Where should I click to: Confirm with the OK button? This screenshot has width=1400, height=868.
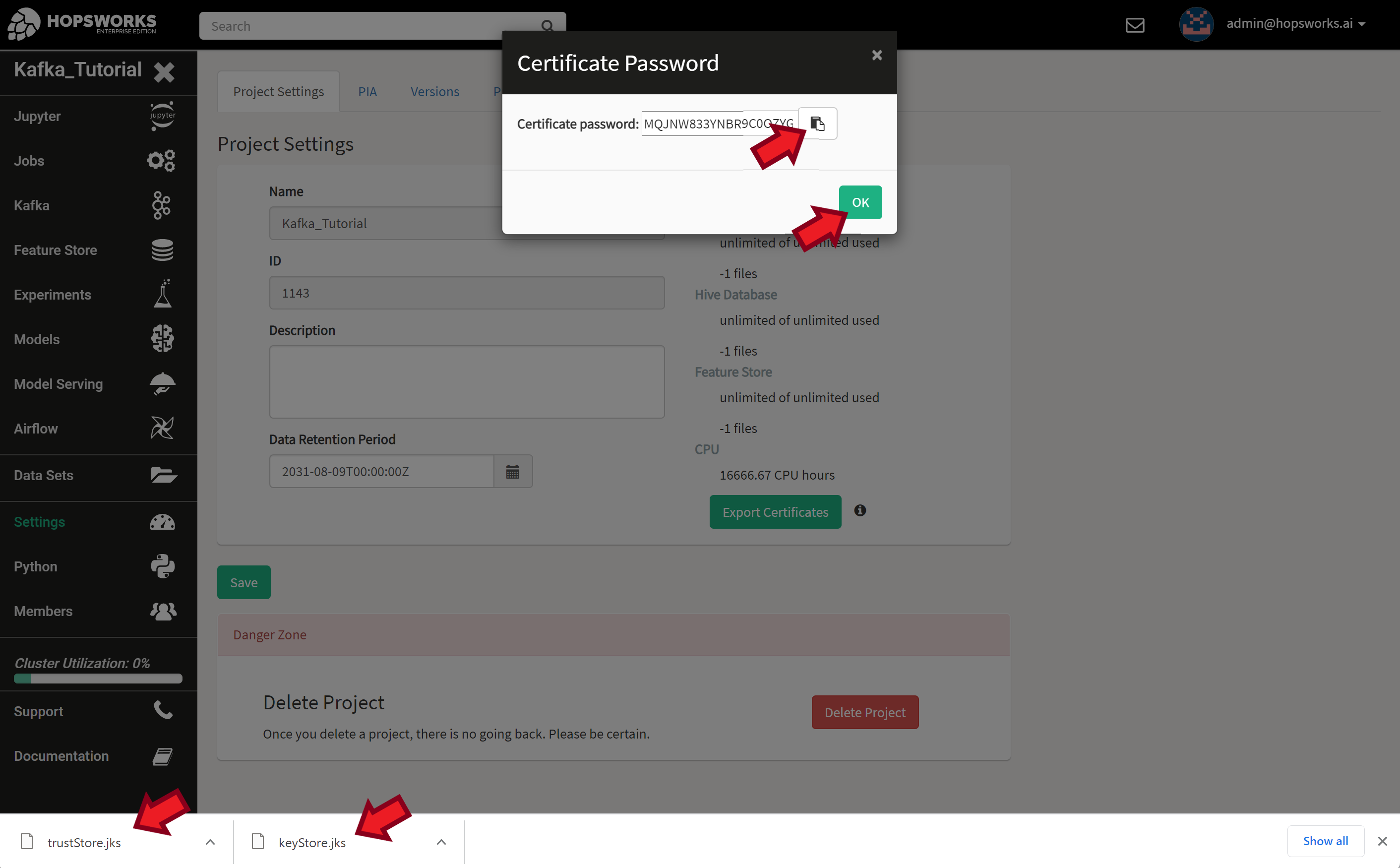pyautogui.click(x=859, y=202)
